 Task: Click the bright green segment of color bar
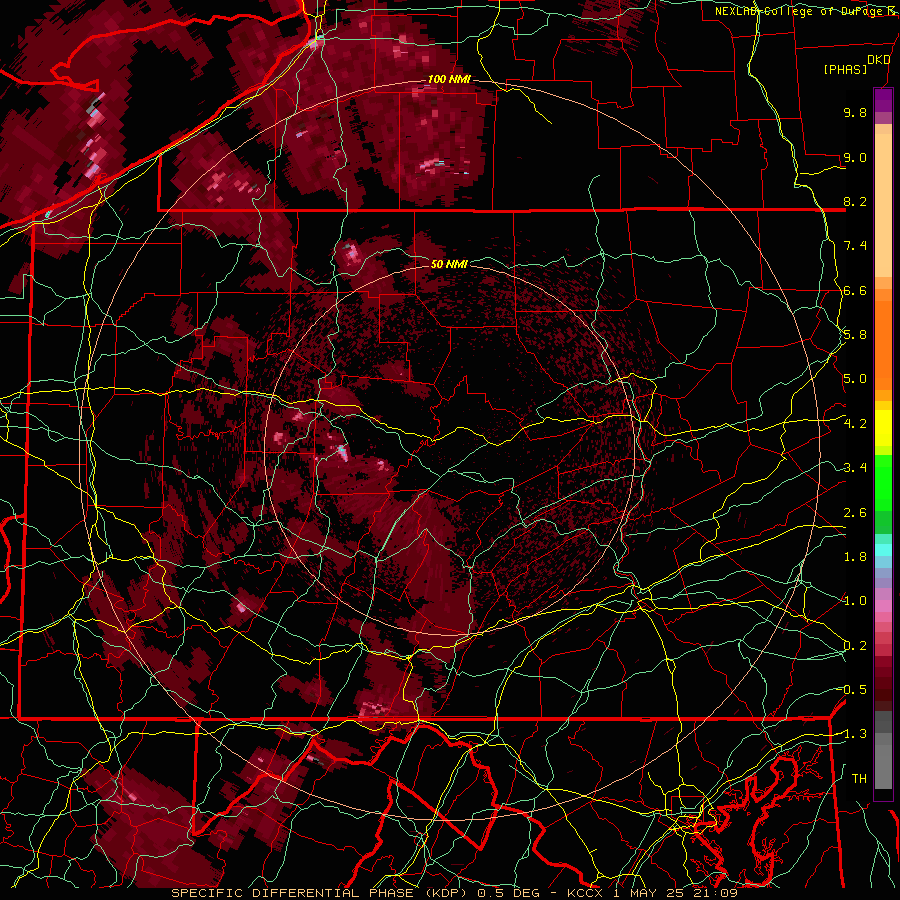click(883, 482)
